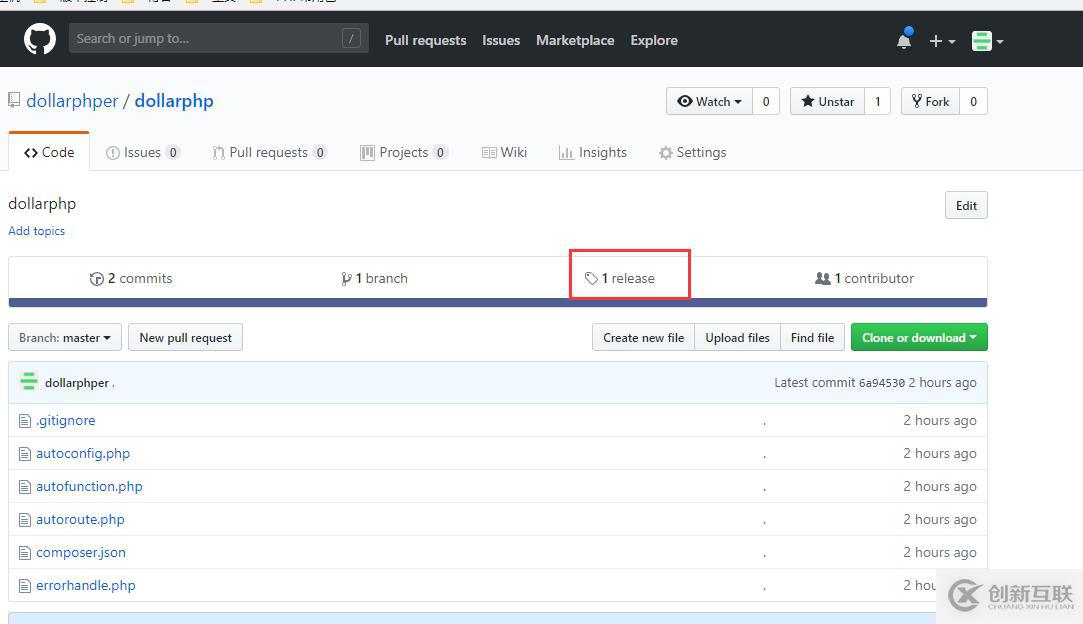Click file icon beside errorhandle.php

pos(25,586)
